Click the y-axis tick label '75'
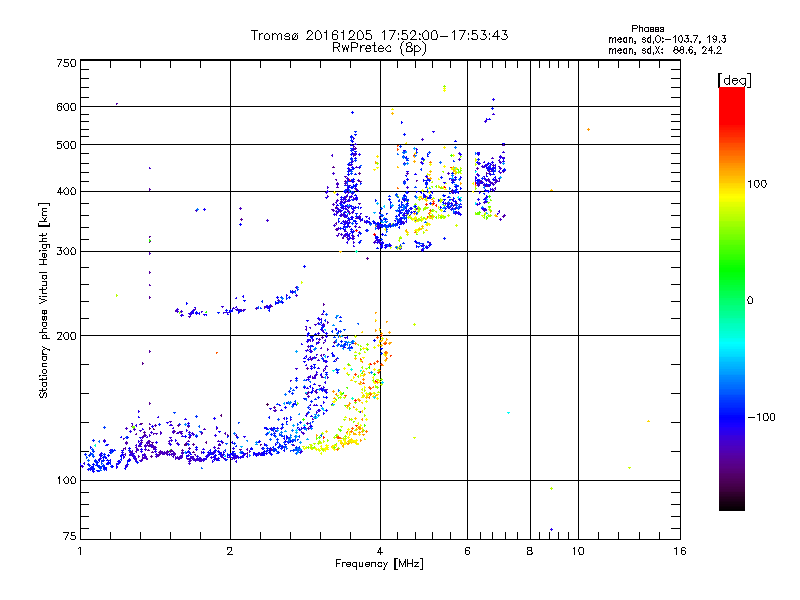 click(70, 536)
